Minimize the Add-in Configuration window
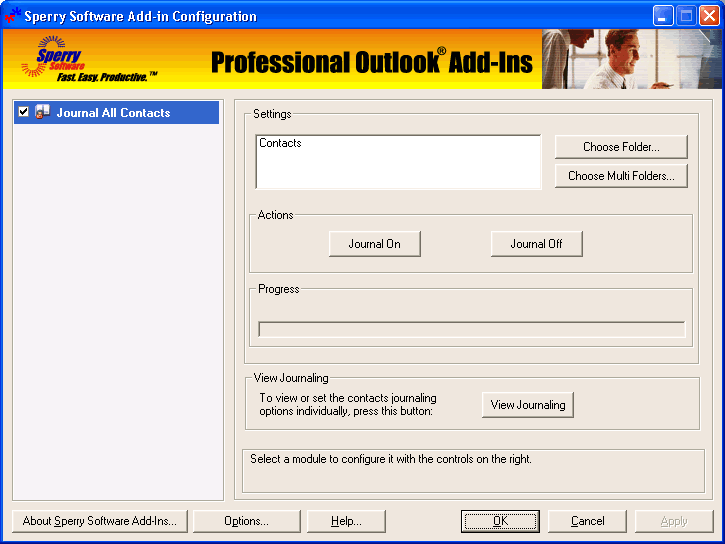This screenshot has width=725, height=544. coord(663,16)
